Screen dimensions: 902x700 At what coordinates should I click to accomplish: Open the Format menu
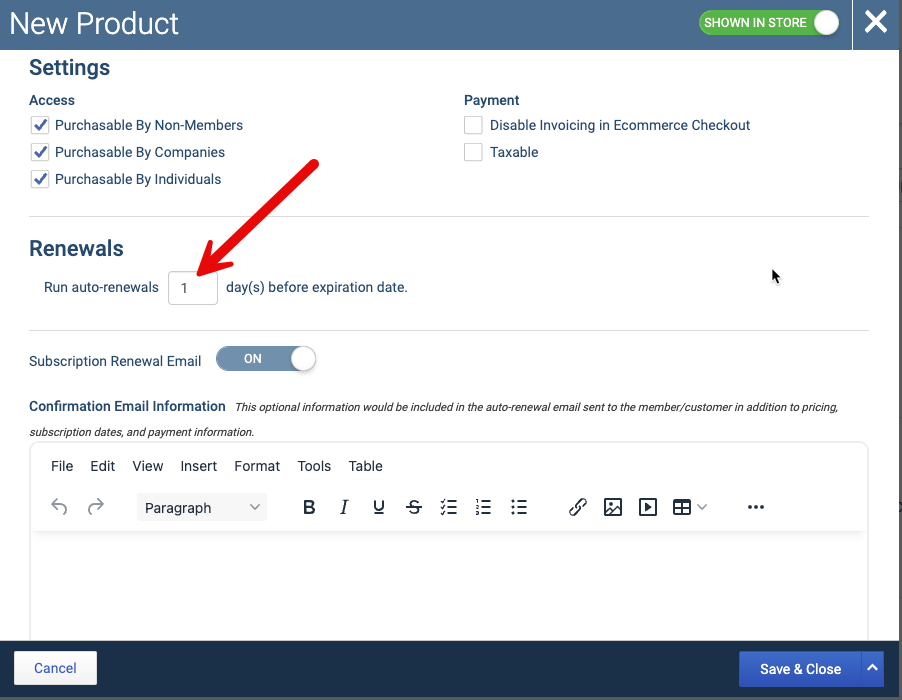[x=257, y=466]
